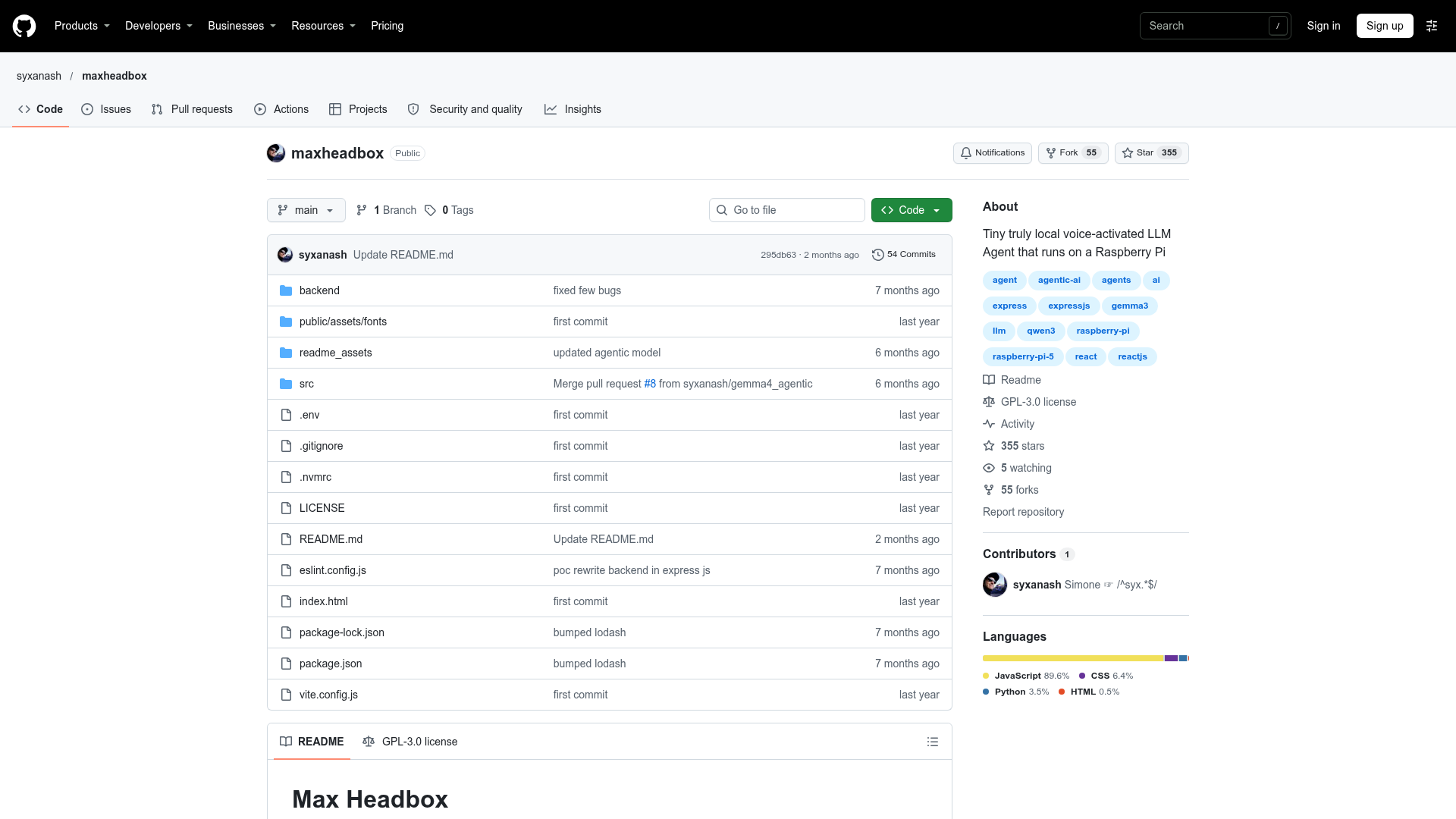Open the 54 Commits history link
The height and width of the screenshot is (819, 1456).
[904, 255]
